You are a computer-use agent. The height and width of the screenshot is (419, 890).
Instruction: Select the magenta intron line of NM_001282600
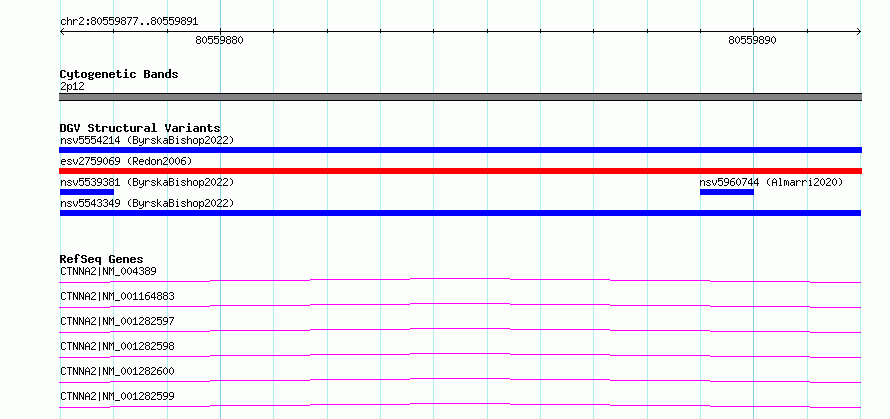coord(460,380)
